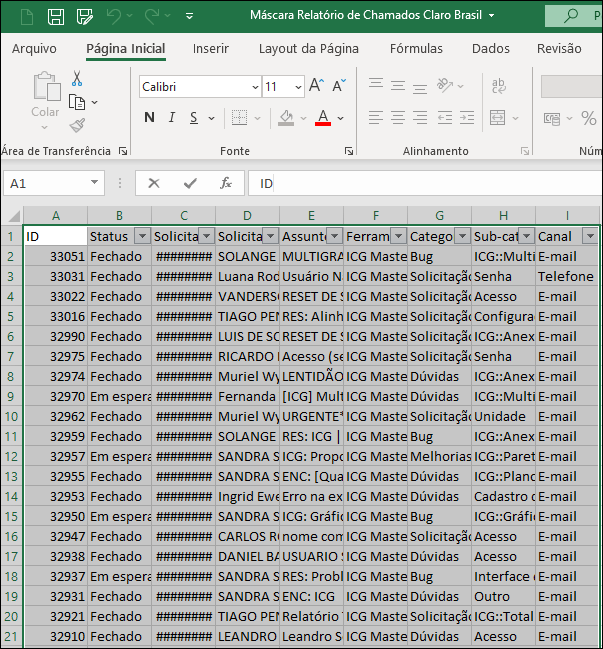Viewport: 603px width, 649px height.
Task: Click cell with ID 33051
Action: 55,257
